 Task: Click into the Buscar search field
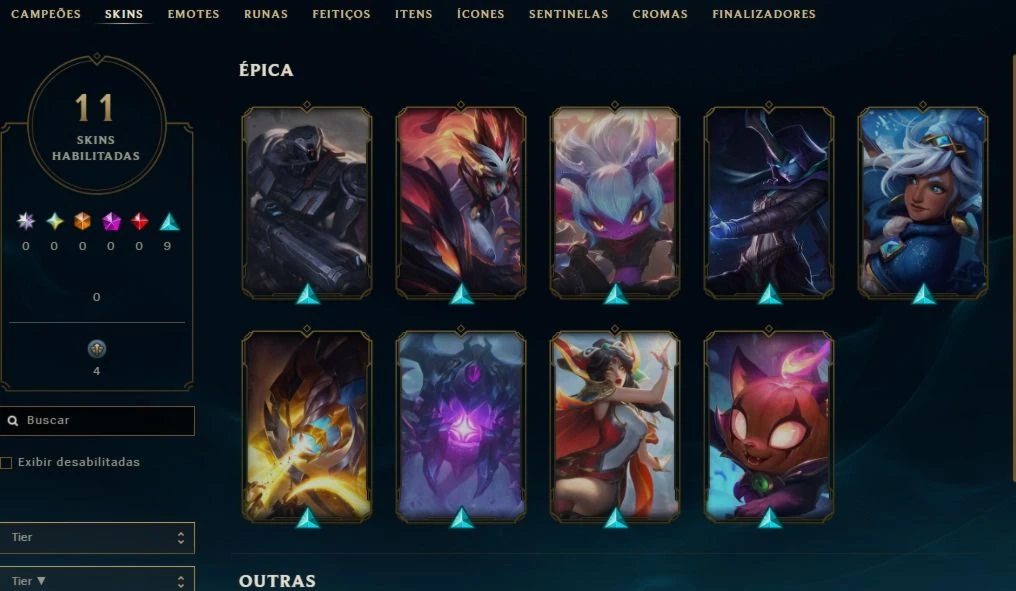click(x=97, y=421)
